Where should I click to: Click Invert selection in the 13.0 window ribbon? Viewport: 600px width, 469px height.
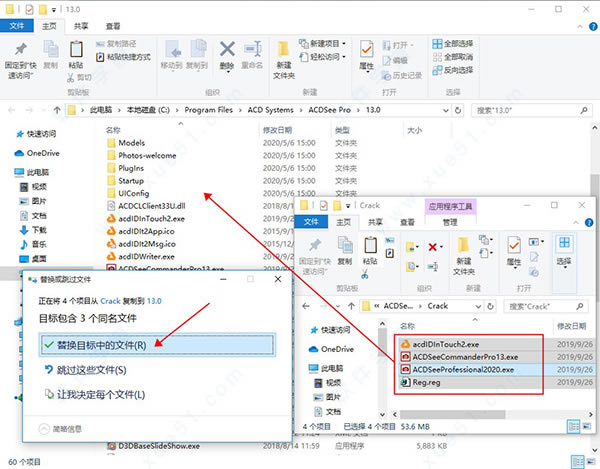[x=453, y=70]
